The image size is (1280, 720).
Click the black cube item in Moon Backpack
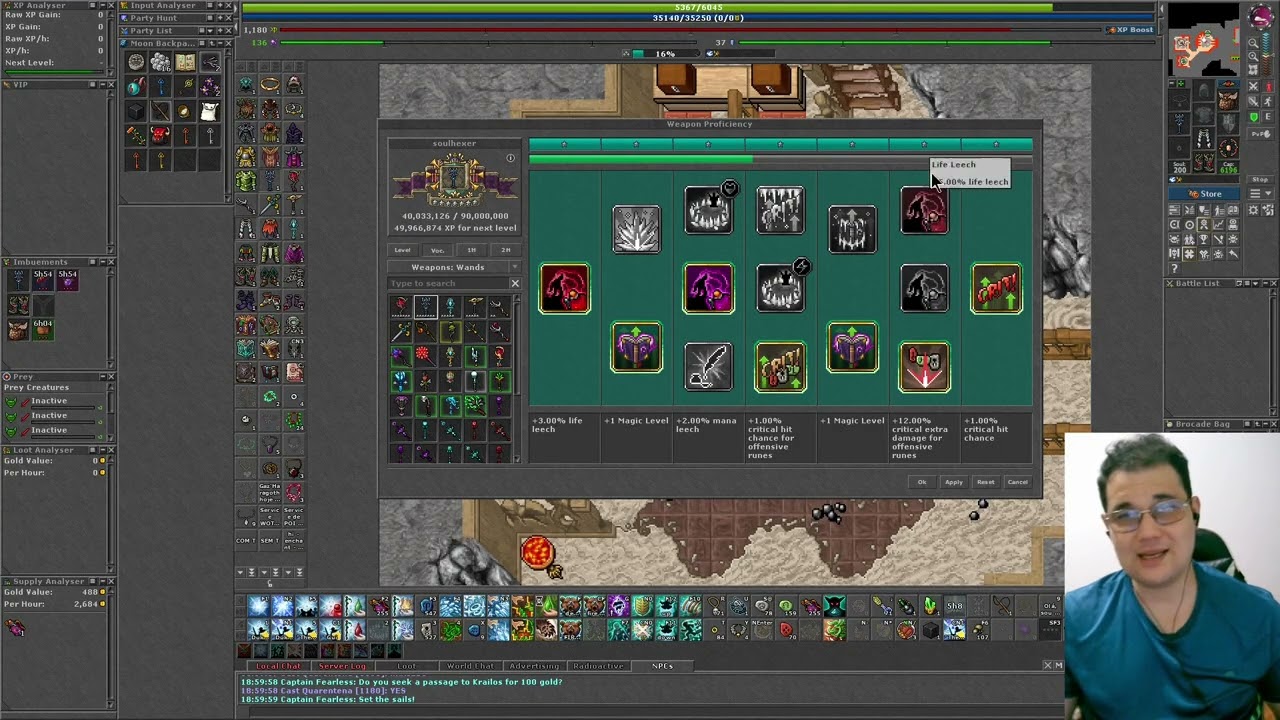click(x=136, y=111)
